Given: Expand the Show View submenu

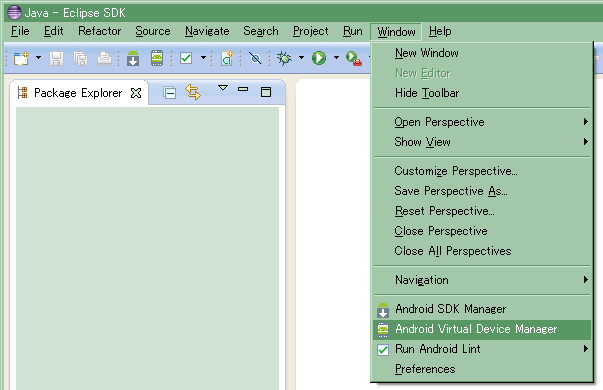Looking at the screenshot, I should 482,142.
